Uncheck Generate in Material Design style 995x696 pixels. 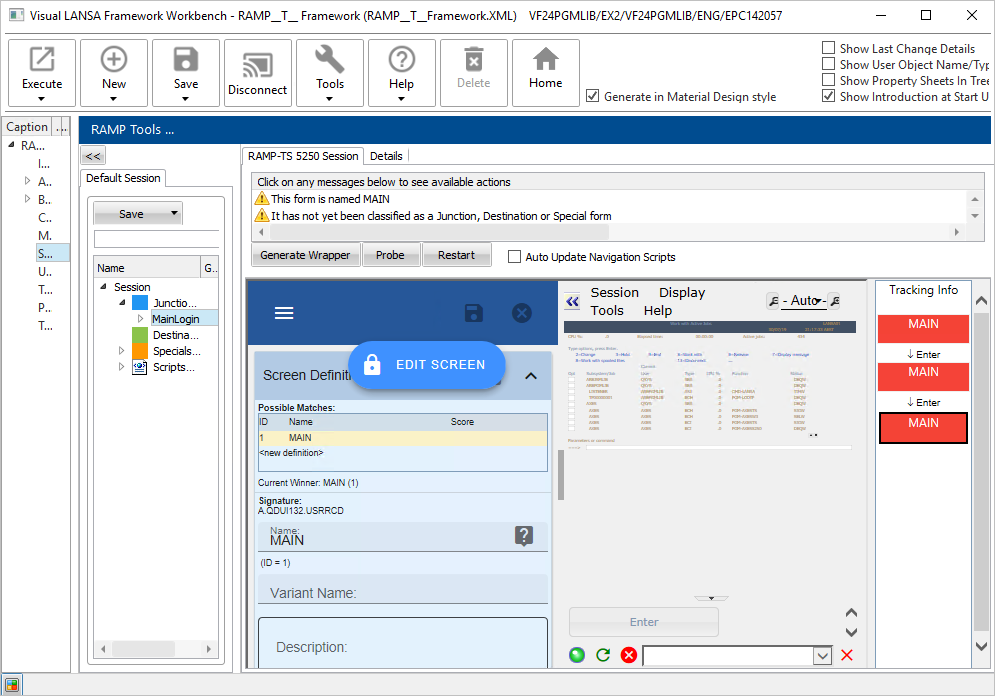593,96
